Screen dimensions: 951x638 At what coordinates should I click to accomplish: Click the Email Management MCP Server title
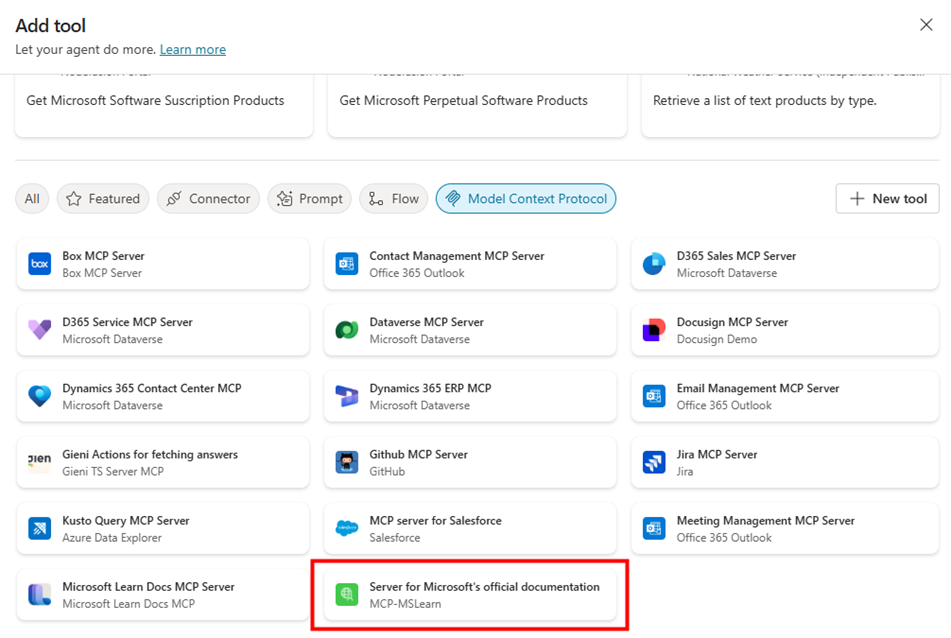[758, 388]
